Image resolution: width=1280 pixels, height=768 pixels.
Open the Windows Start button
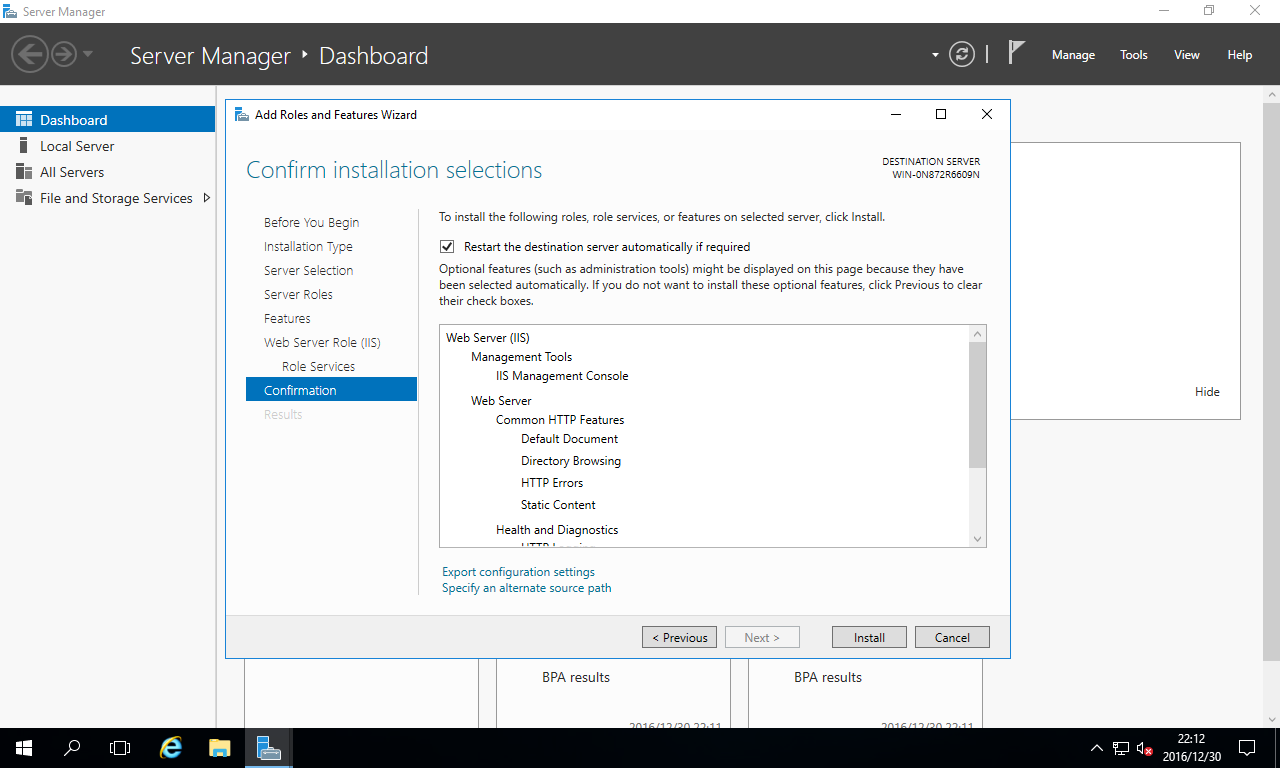[24, 748]
